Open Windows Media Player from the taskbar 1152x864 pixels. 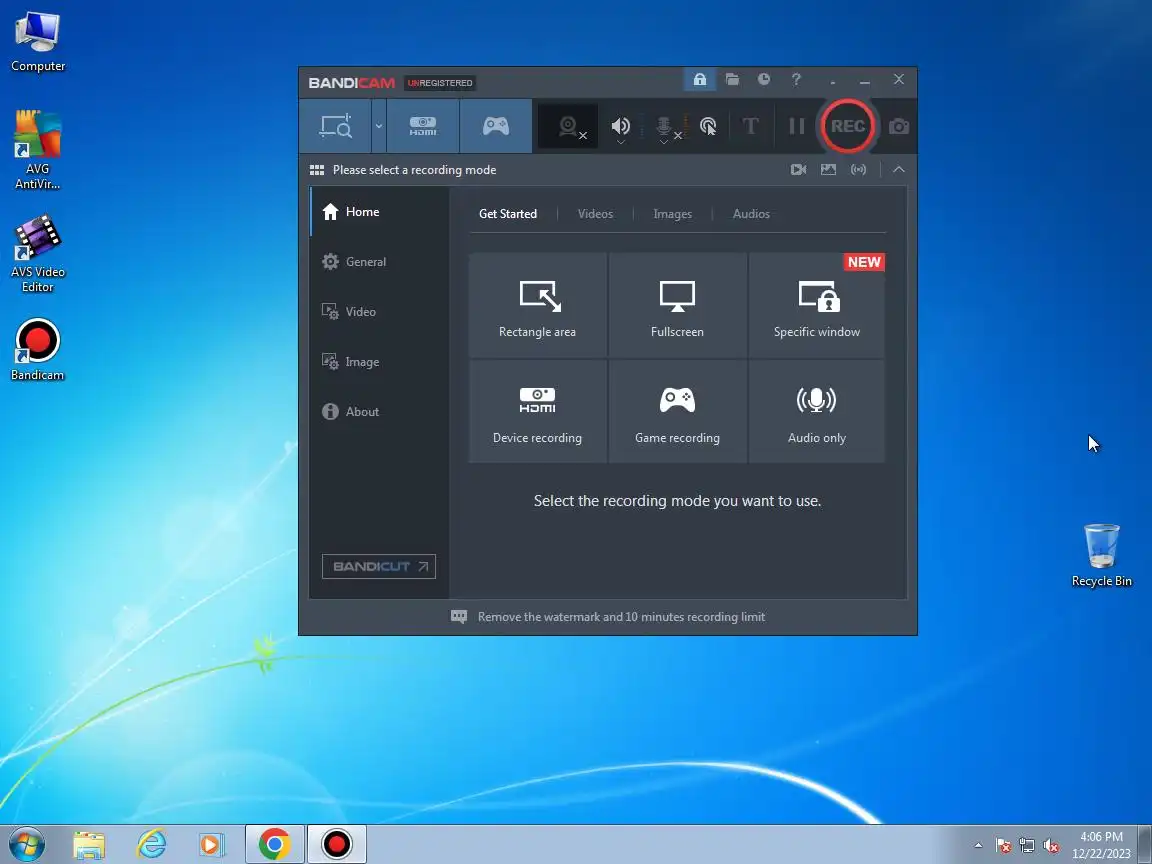(211, 845)
